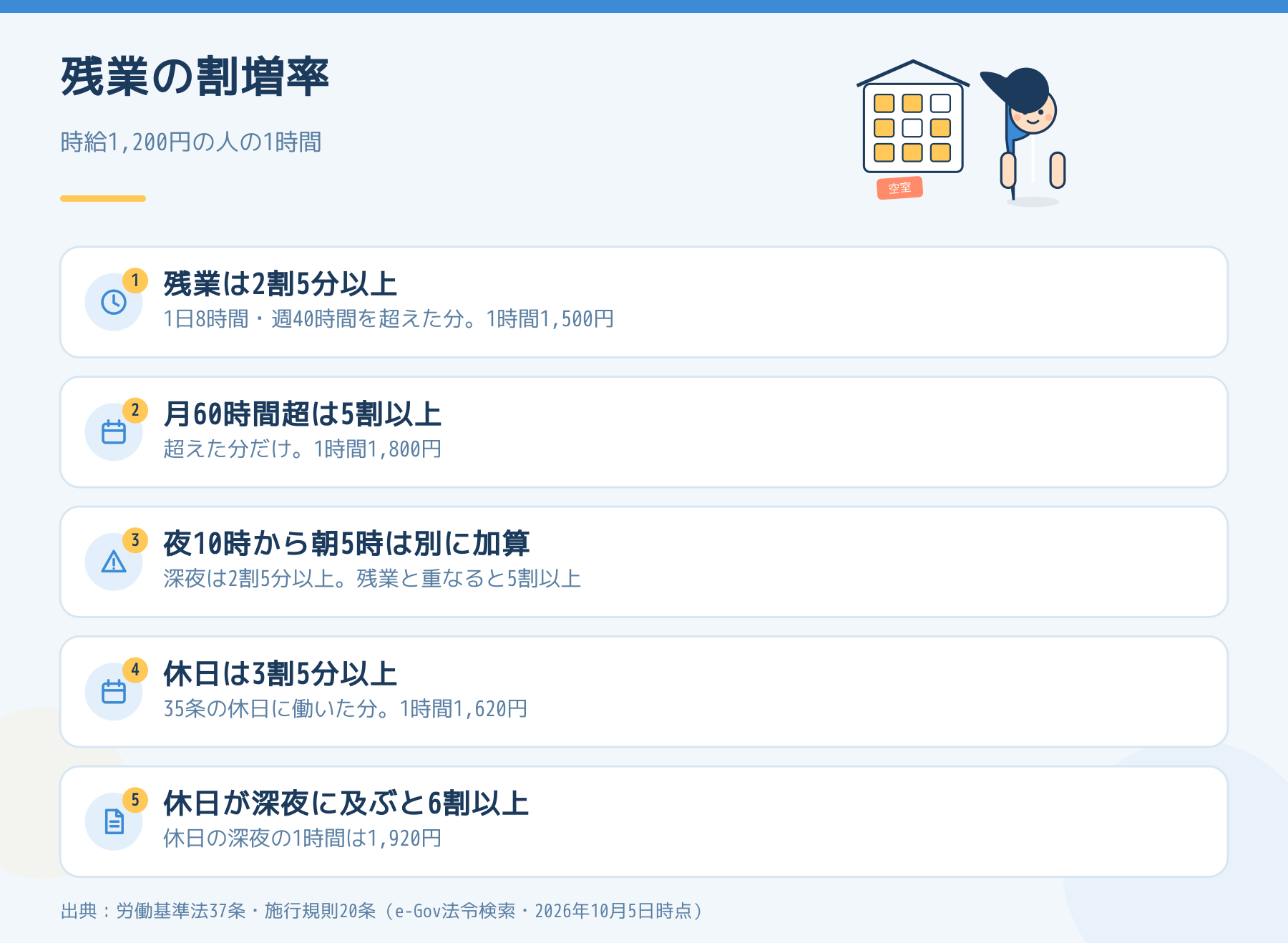Viewport: 1288px width, 943px height.
Task: Click number badge 2 on the calendar icon
Action: tap(135, 411)
